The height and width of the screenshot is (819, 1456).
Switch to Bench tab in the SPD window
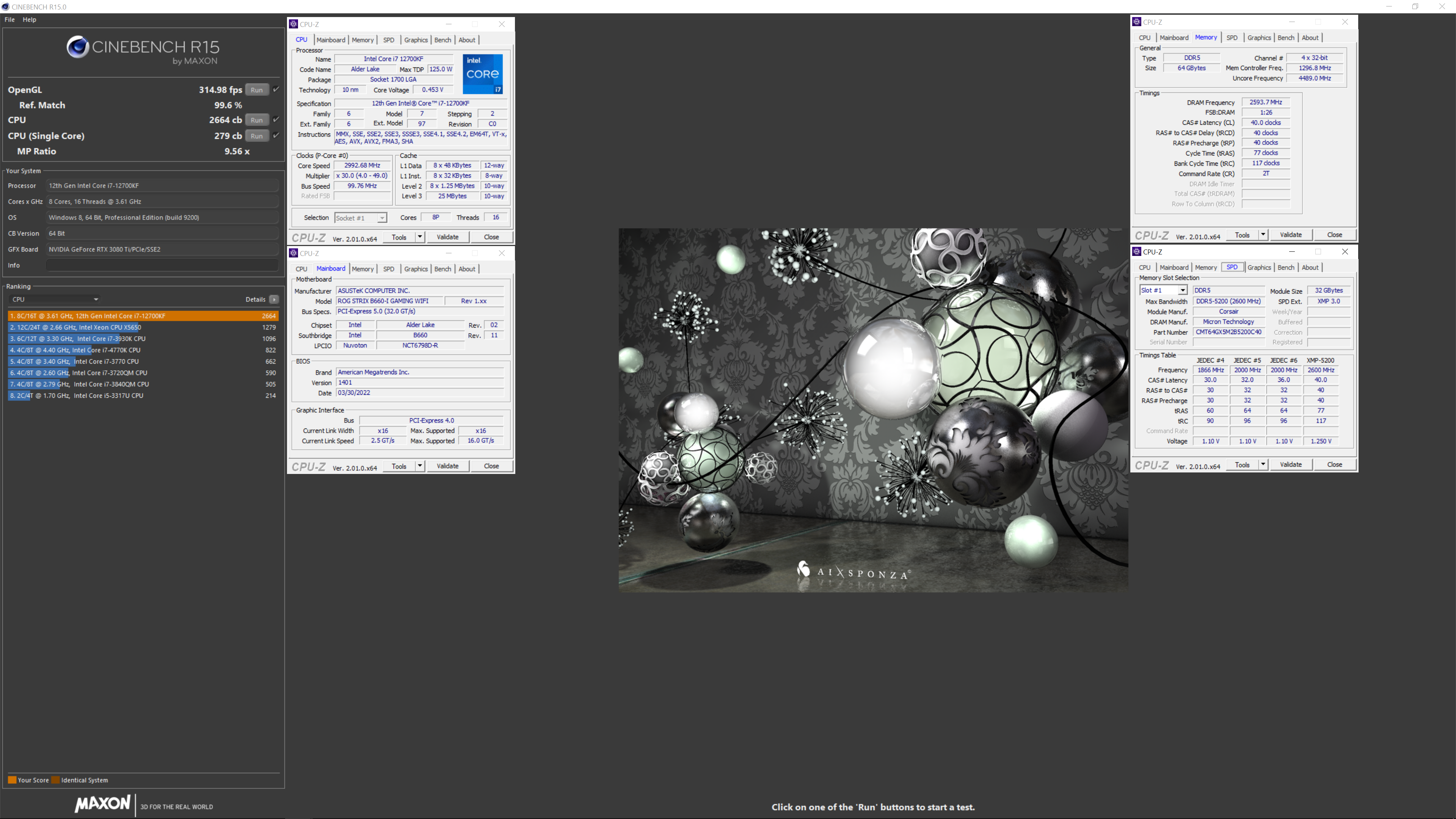pos(1286,267)
